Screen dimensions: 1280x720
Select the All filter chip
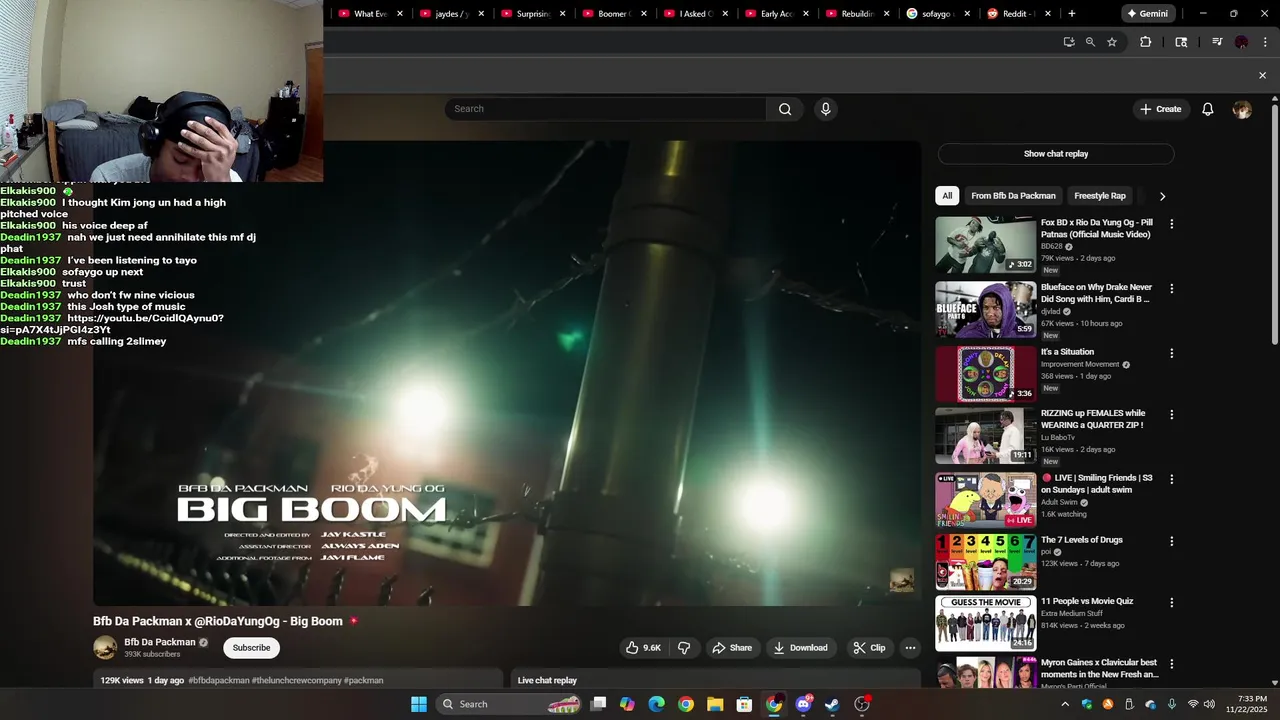pos(947,196)
